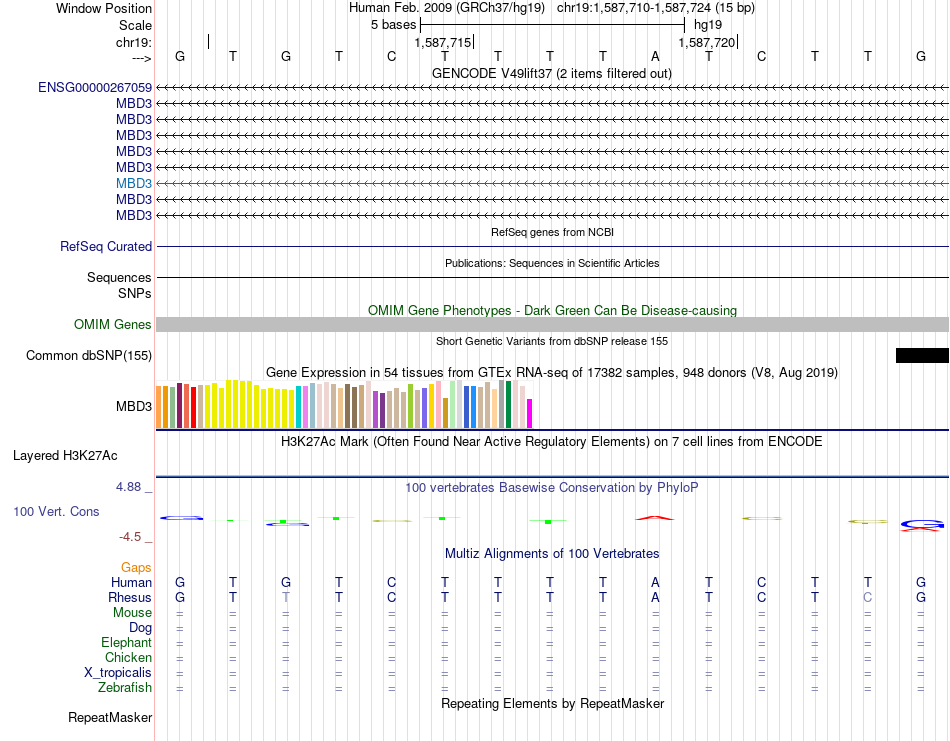Click the dark green GTEx expression bar
This screenshot has height=741, width=950.
coord(508,405)
